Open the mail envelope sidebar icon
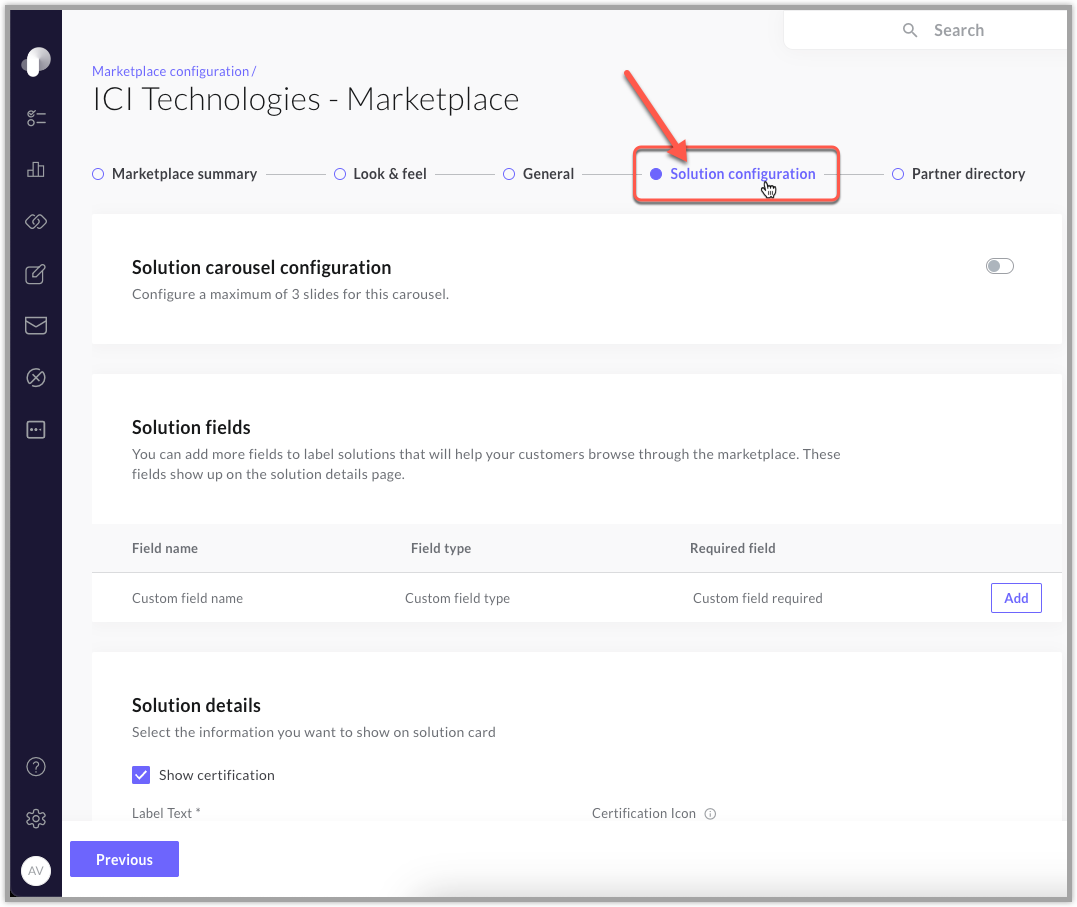1077x907 pixels. tap(36, 326)
